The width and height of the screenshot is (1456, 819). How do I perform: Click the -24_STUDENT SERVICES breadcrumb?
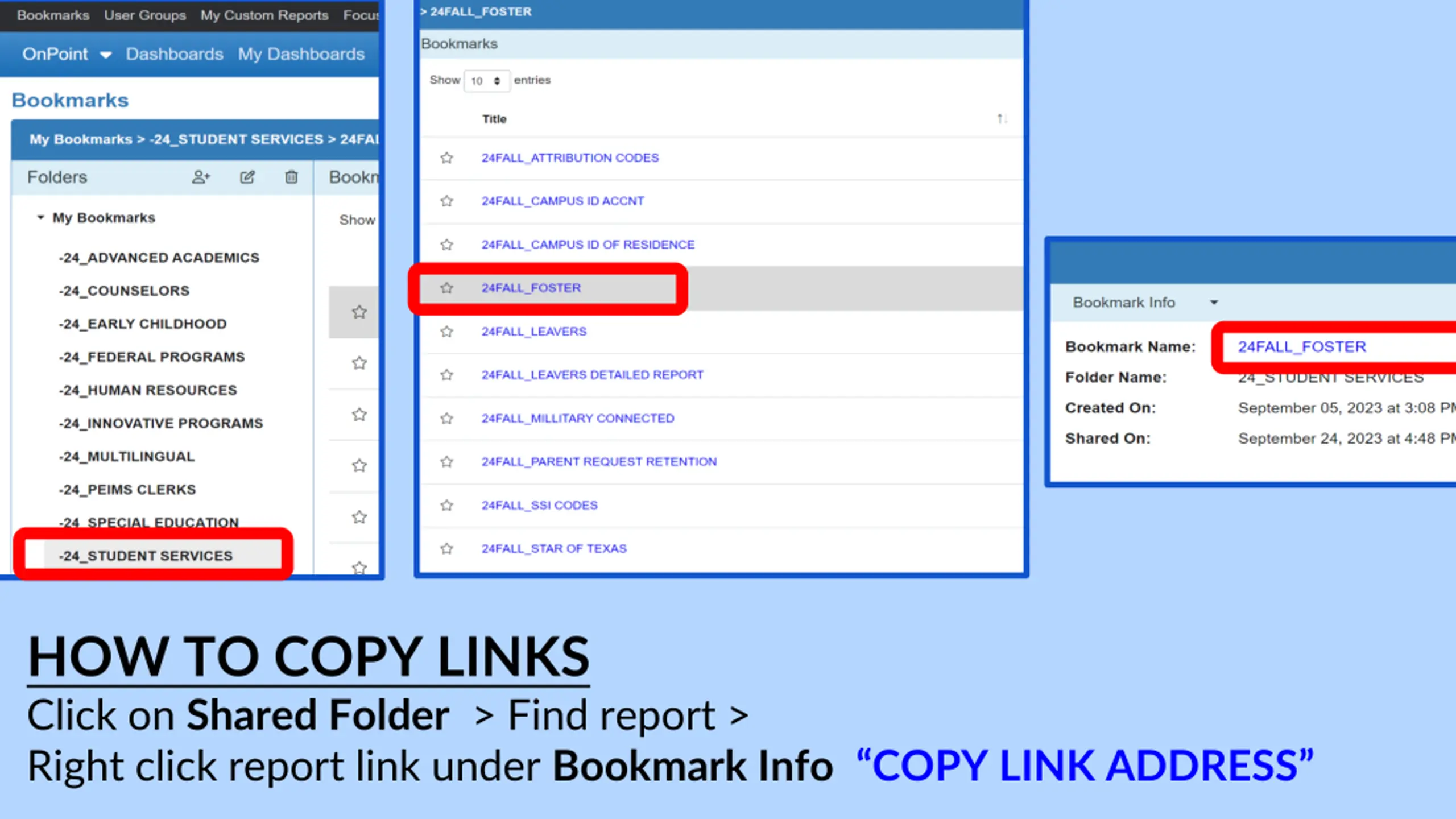click(236, 139)
